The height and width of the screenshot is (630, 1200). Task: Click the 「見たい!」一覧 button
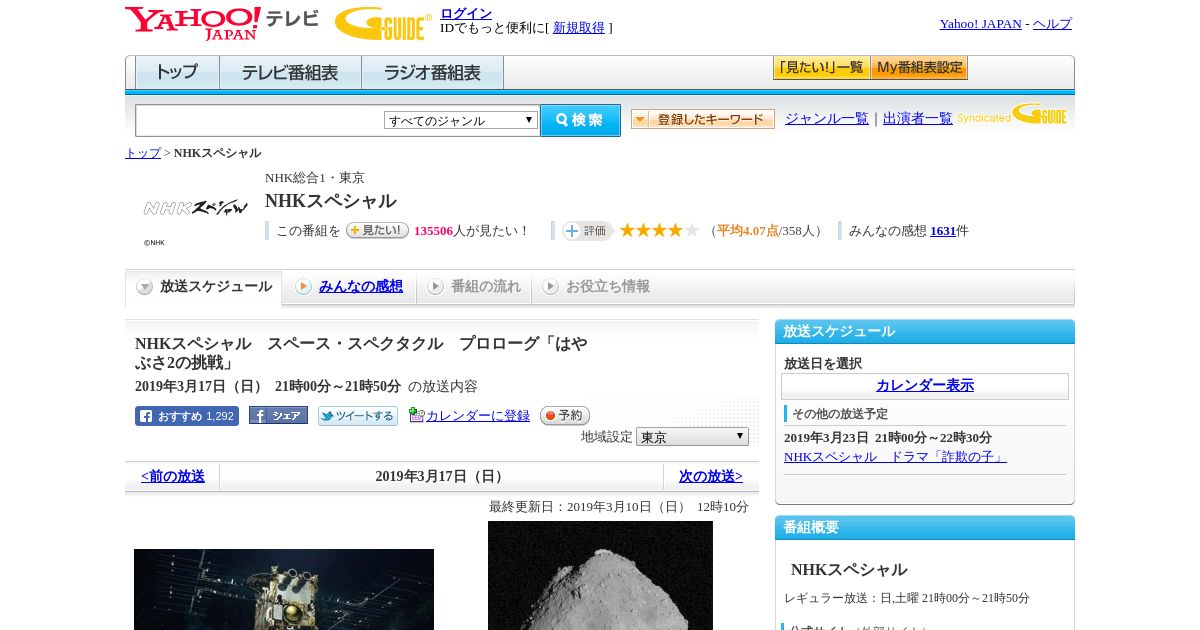821,68
